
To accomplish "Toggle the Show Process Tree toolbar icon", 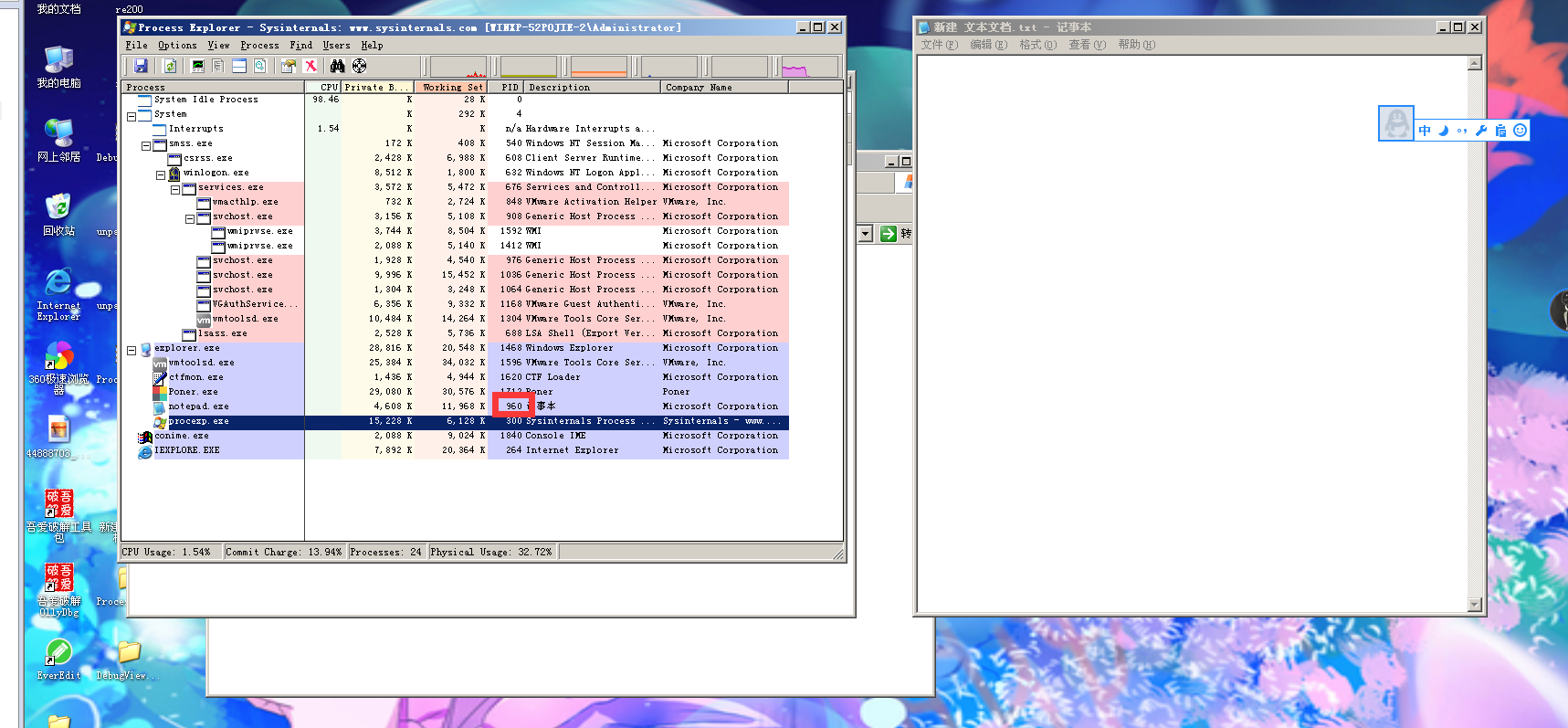I will 218,66.
